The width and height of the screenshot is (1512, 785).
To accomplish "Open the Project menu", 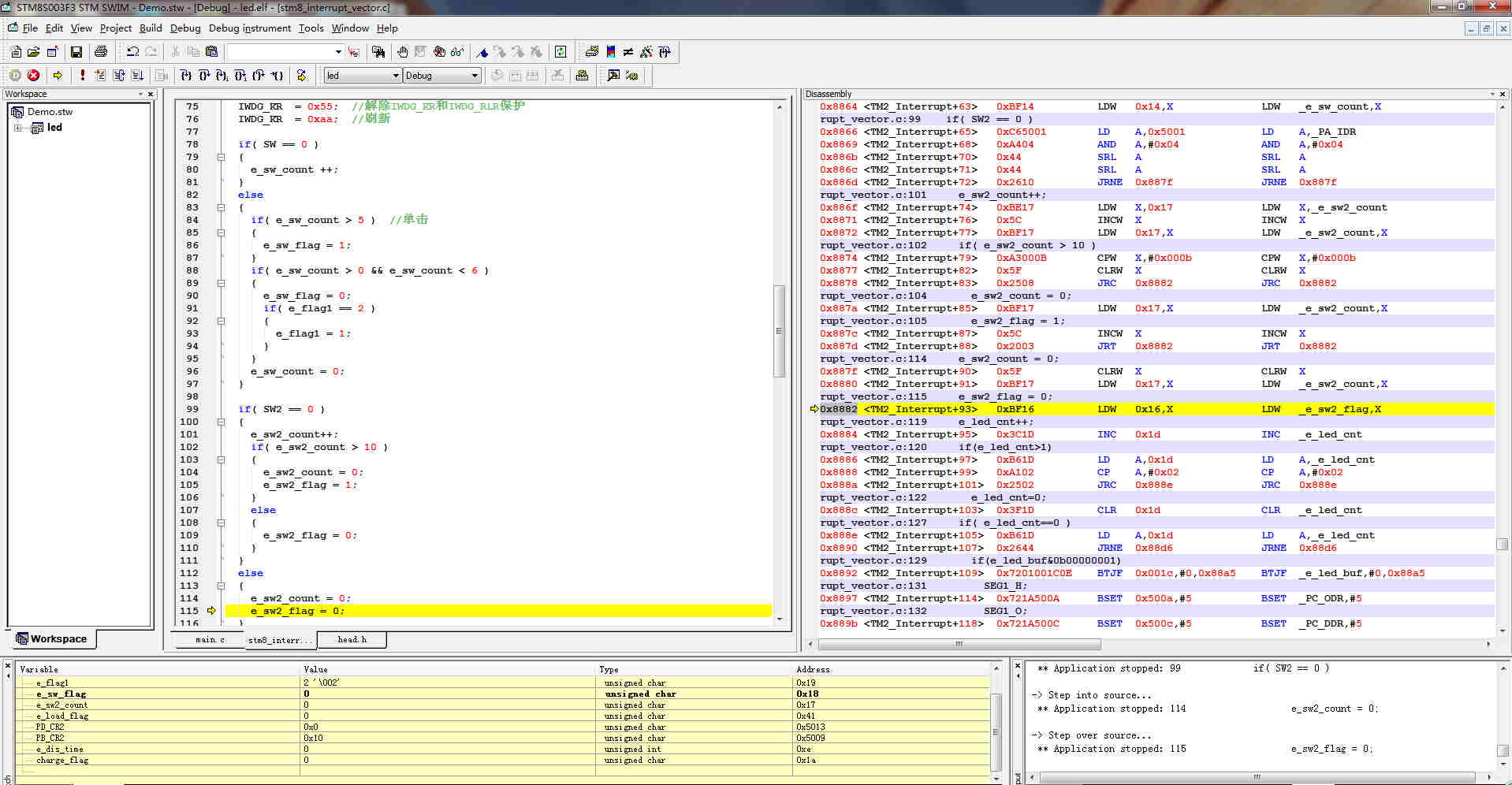I will point(115,28).
